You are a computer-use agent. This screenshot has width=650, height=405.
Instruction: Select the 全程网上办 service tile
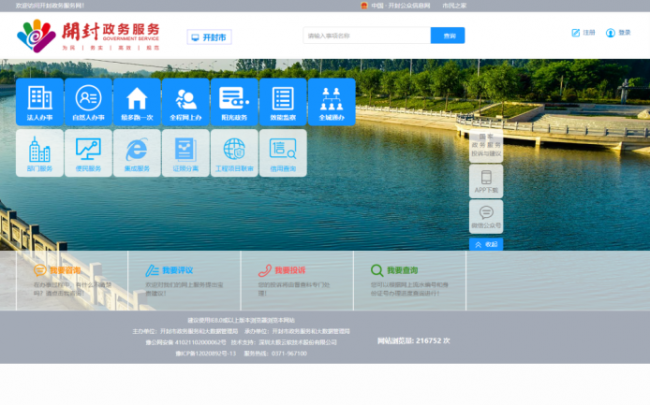185,102
